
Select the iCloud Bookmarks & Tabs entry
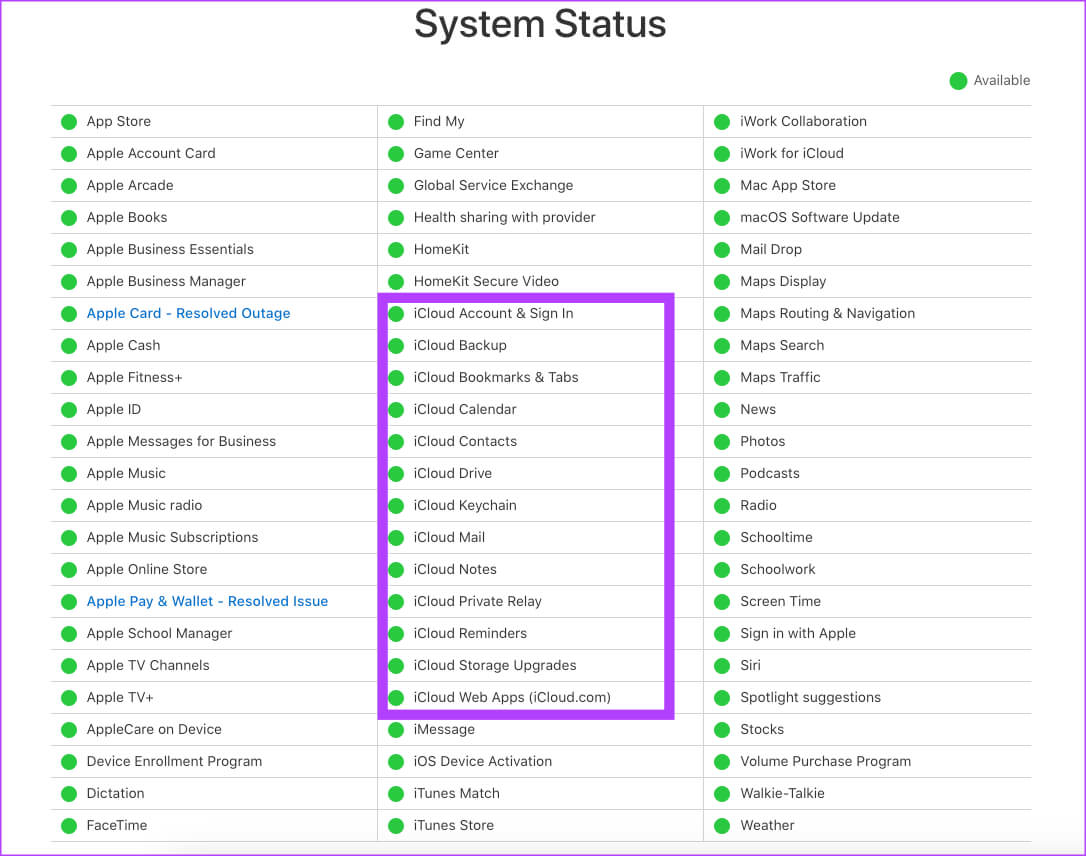click(496, 377)
